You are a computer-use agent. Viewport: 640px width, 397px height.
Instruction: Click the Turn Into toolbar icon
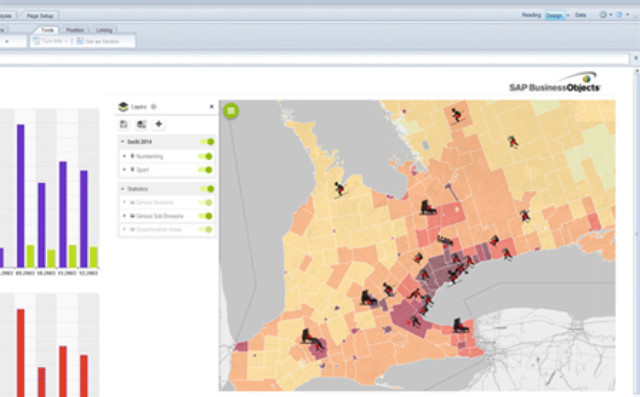click(x=37, y=41)
